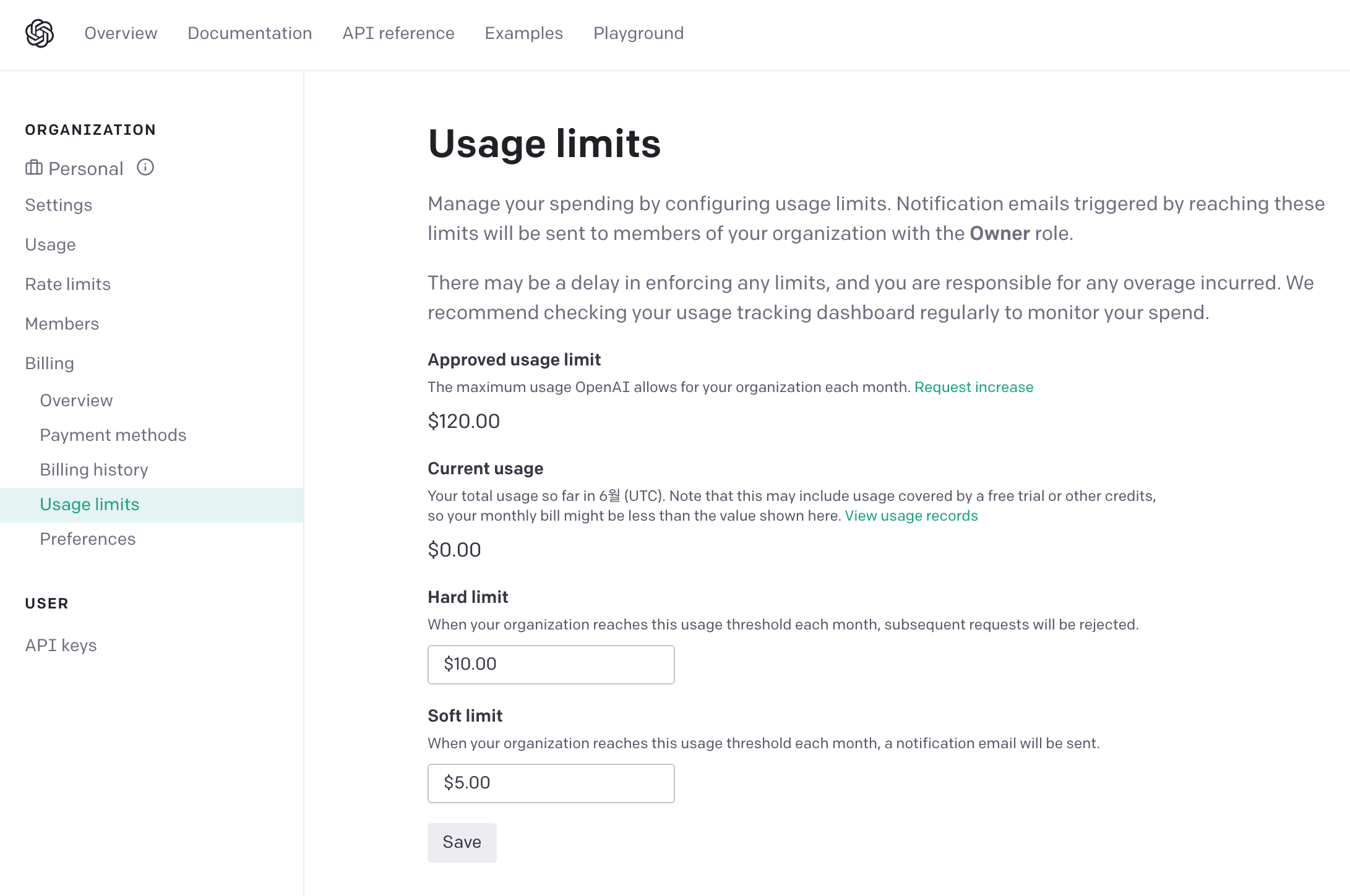
Task: Click the info icon beside Personal
Action: [145, 168]
